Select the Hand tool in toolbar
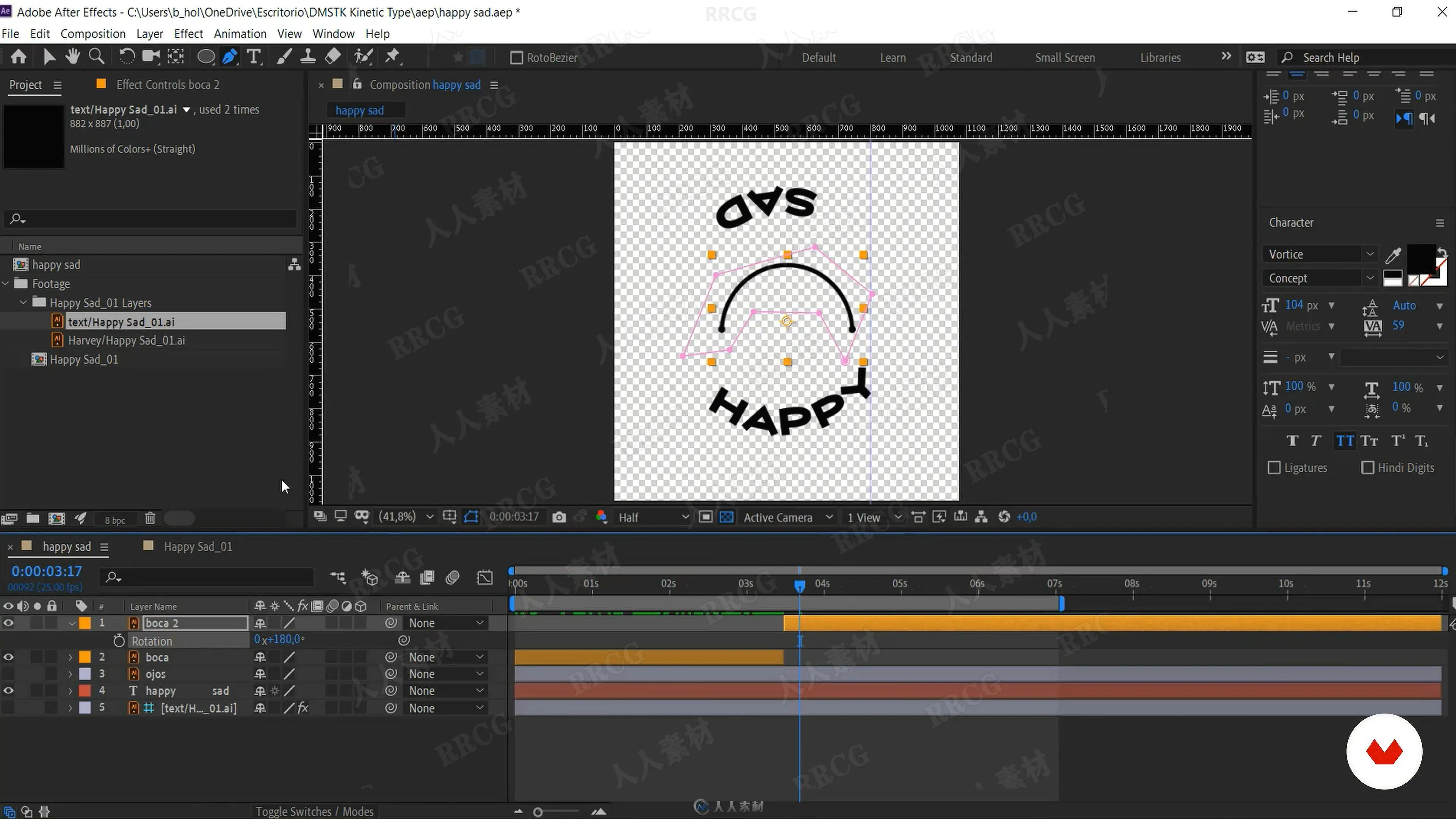This screenshot has width=1456, height=819. pyautogui.click(x=72, y=56)
